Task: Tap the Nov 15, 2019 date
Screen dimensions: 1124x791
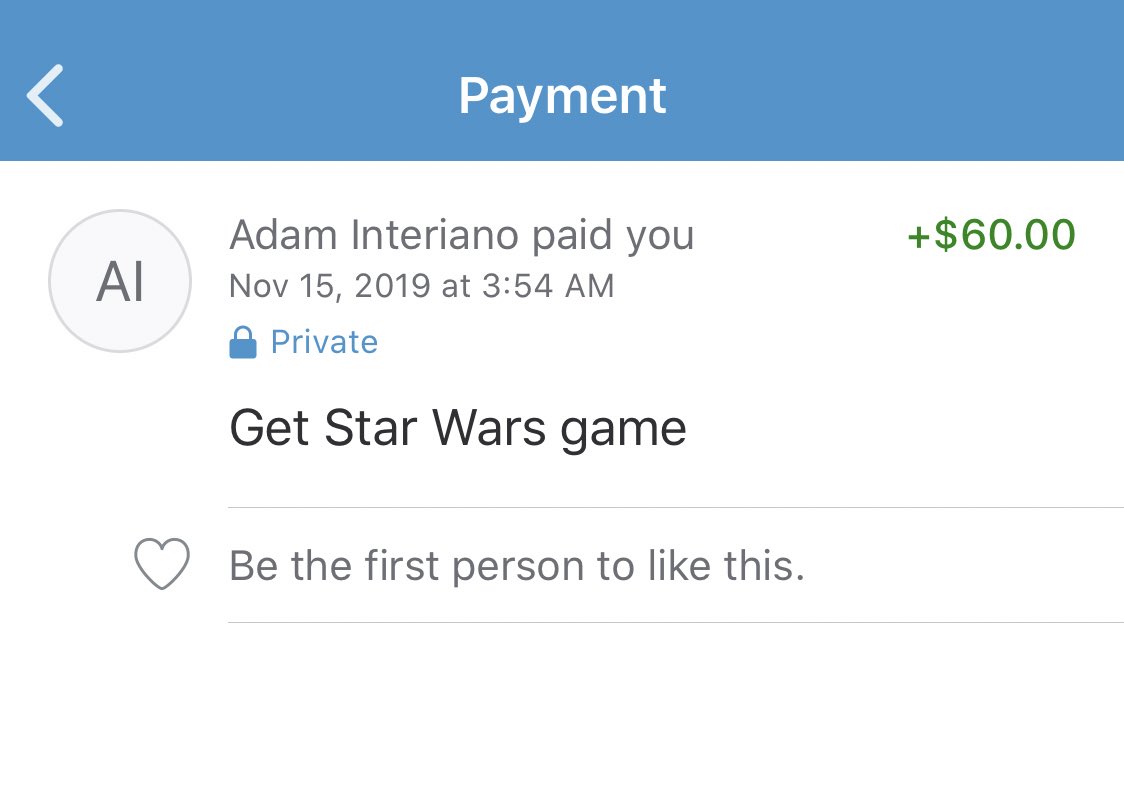Action: point(328,287)
